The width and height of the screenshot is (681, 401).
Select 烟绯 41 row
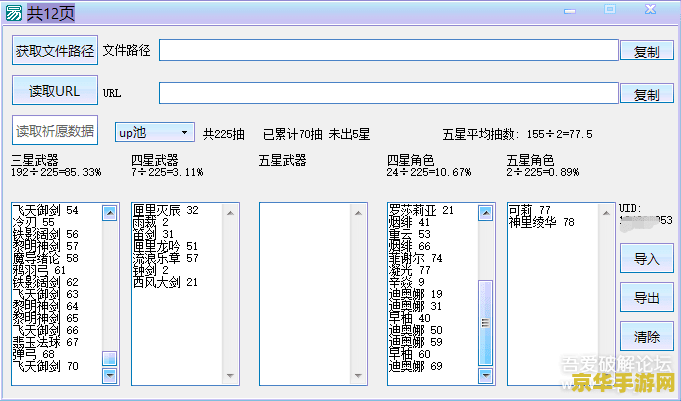click(x=410, y=222)
